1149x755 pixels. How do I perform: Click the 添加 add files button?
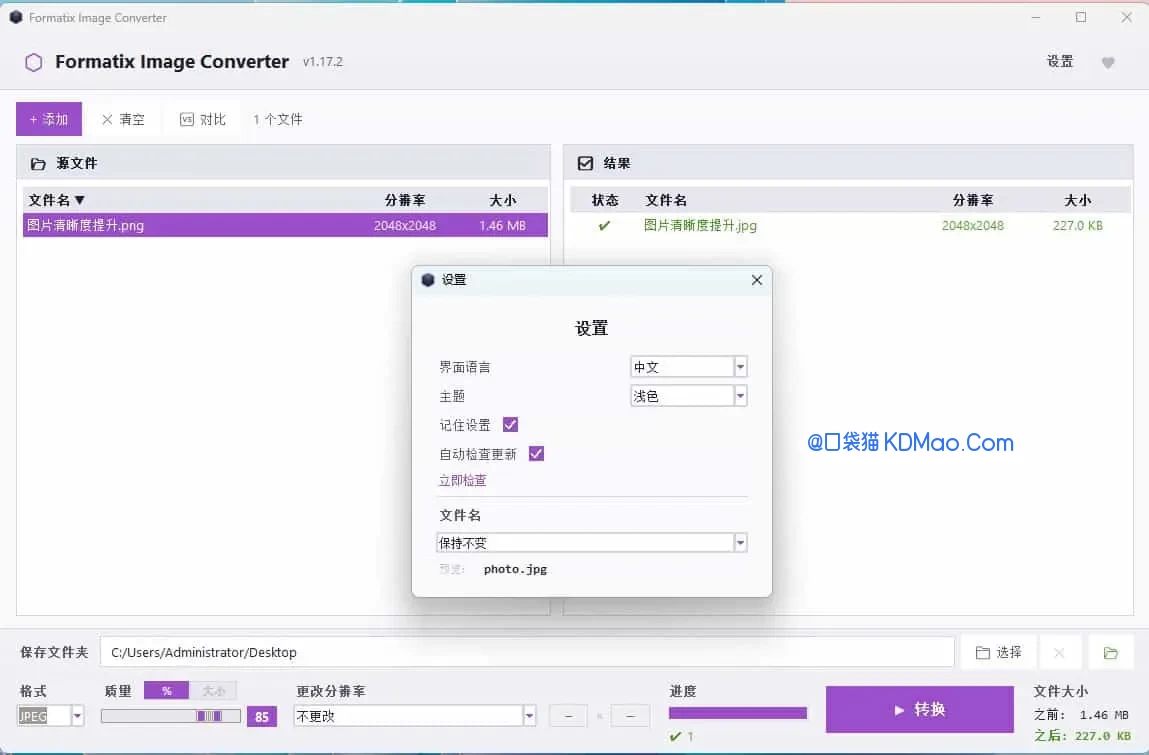(49, 119)
